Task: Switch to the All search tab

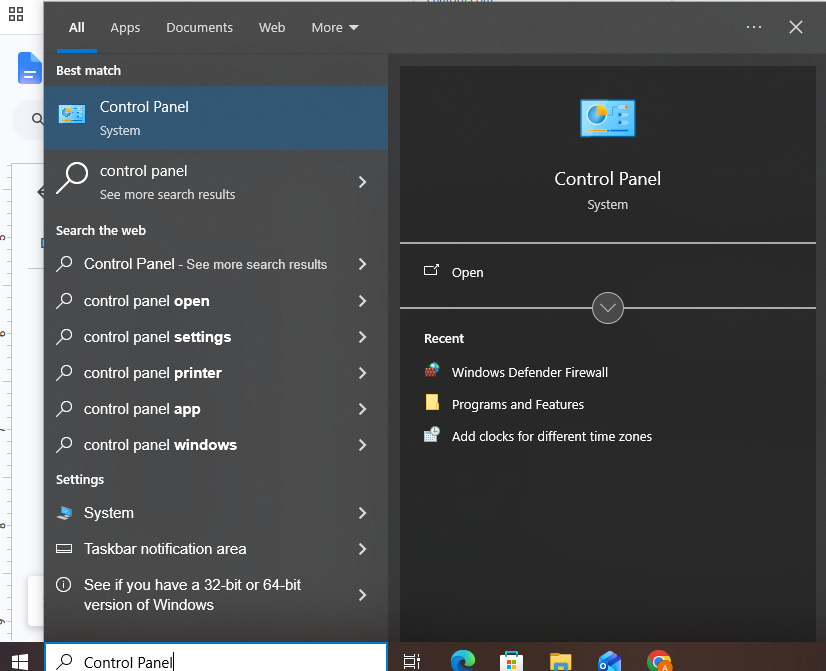Action: pyautogui.click(x=77, y=27)
